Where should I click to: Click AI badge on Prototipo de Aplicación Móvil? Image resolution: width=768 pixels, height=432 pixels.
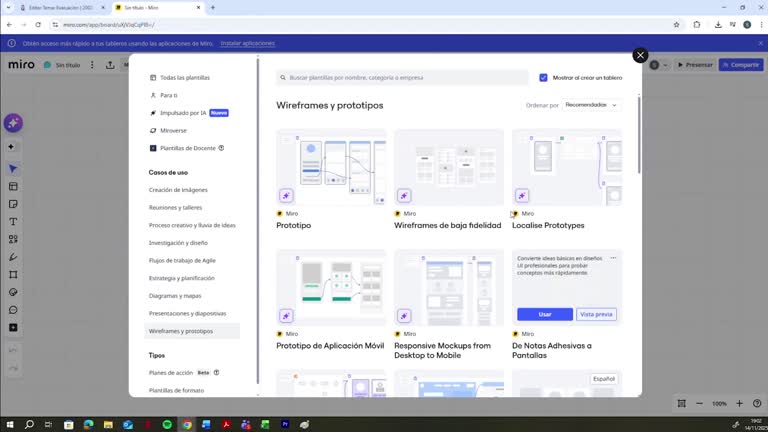tap(286, 316)
